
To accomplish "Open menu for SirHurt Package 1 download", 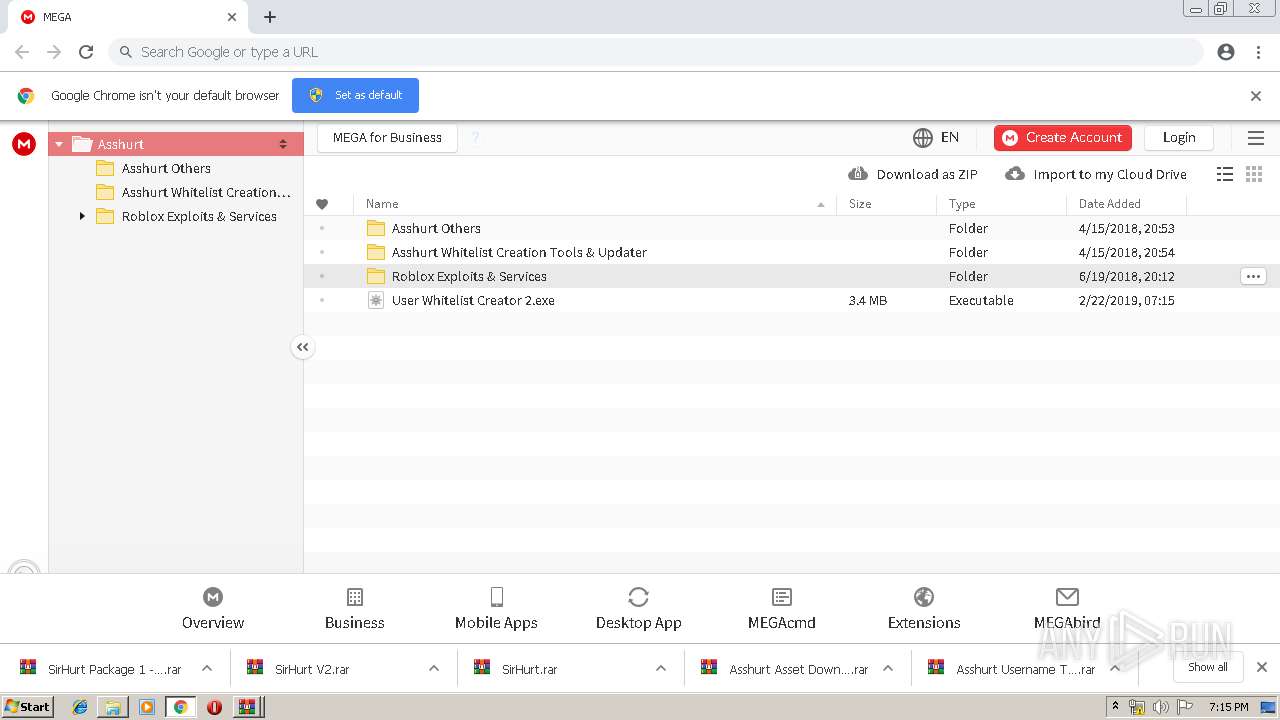I will tap(207, 669).
